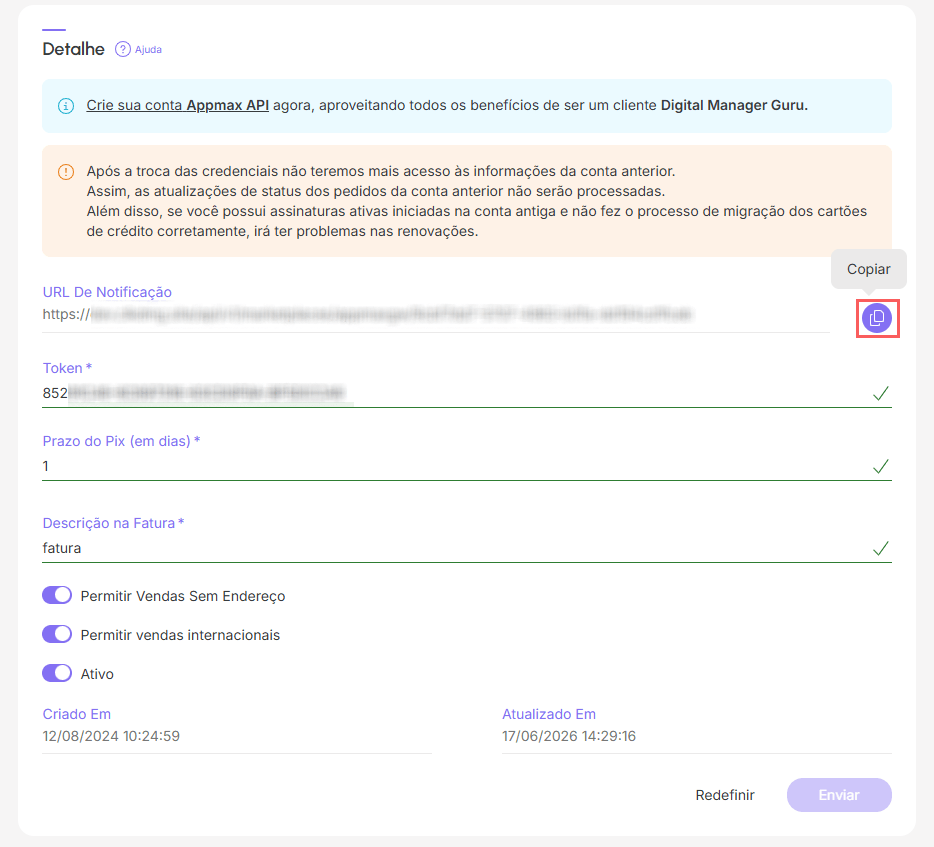Click the Atualizado Em date 17/06/2026 14:29:16
Viewport: 934px width, 847px height.
coord(569,736)
